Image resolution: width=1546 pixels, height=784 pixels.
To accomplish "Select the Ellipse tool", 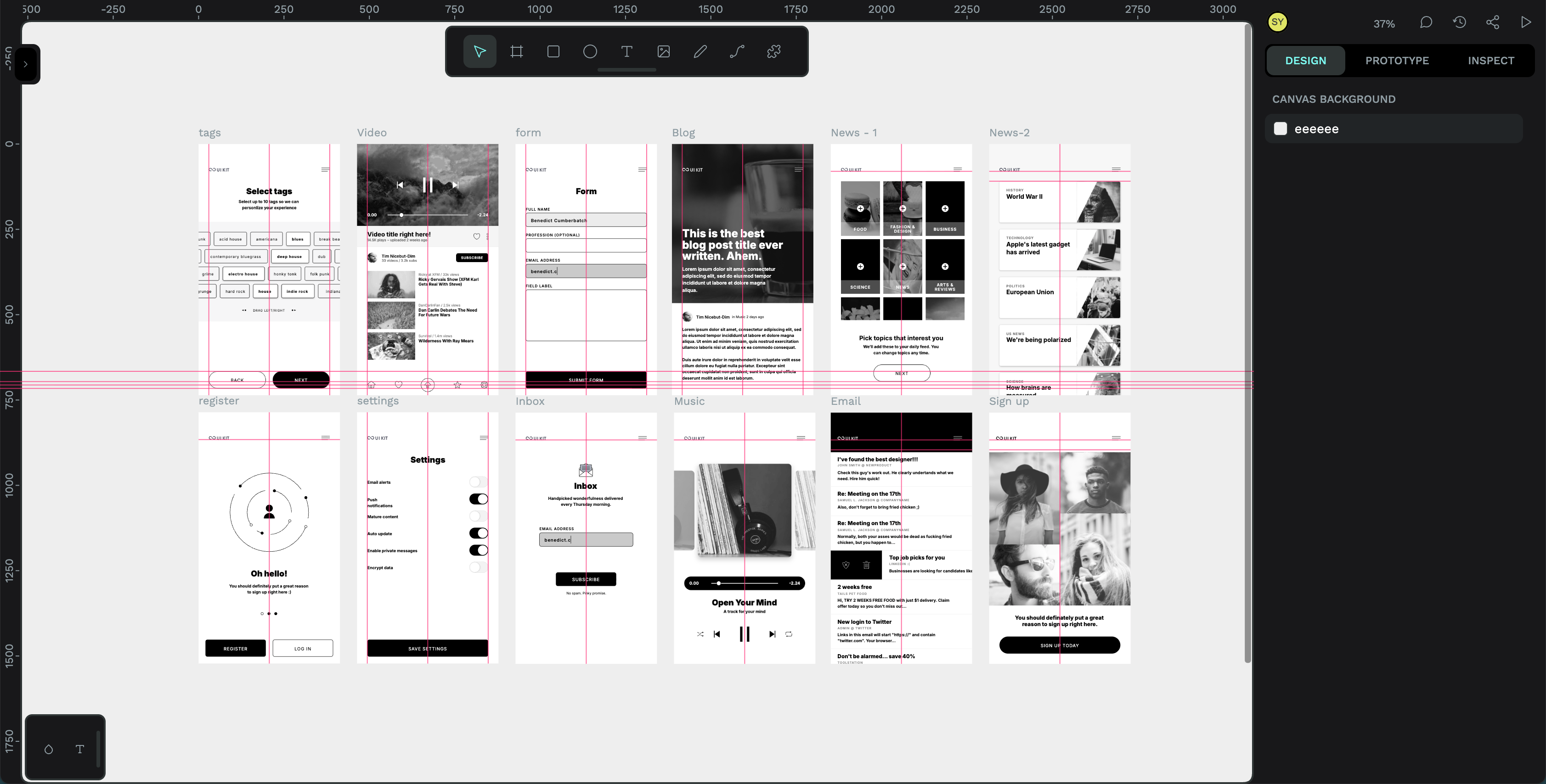I will [x=590, y=51].
